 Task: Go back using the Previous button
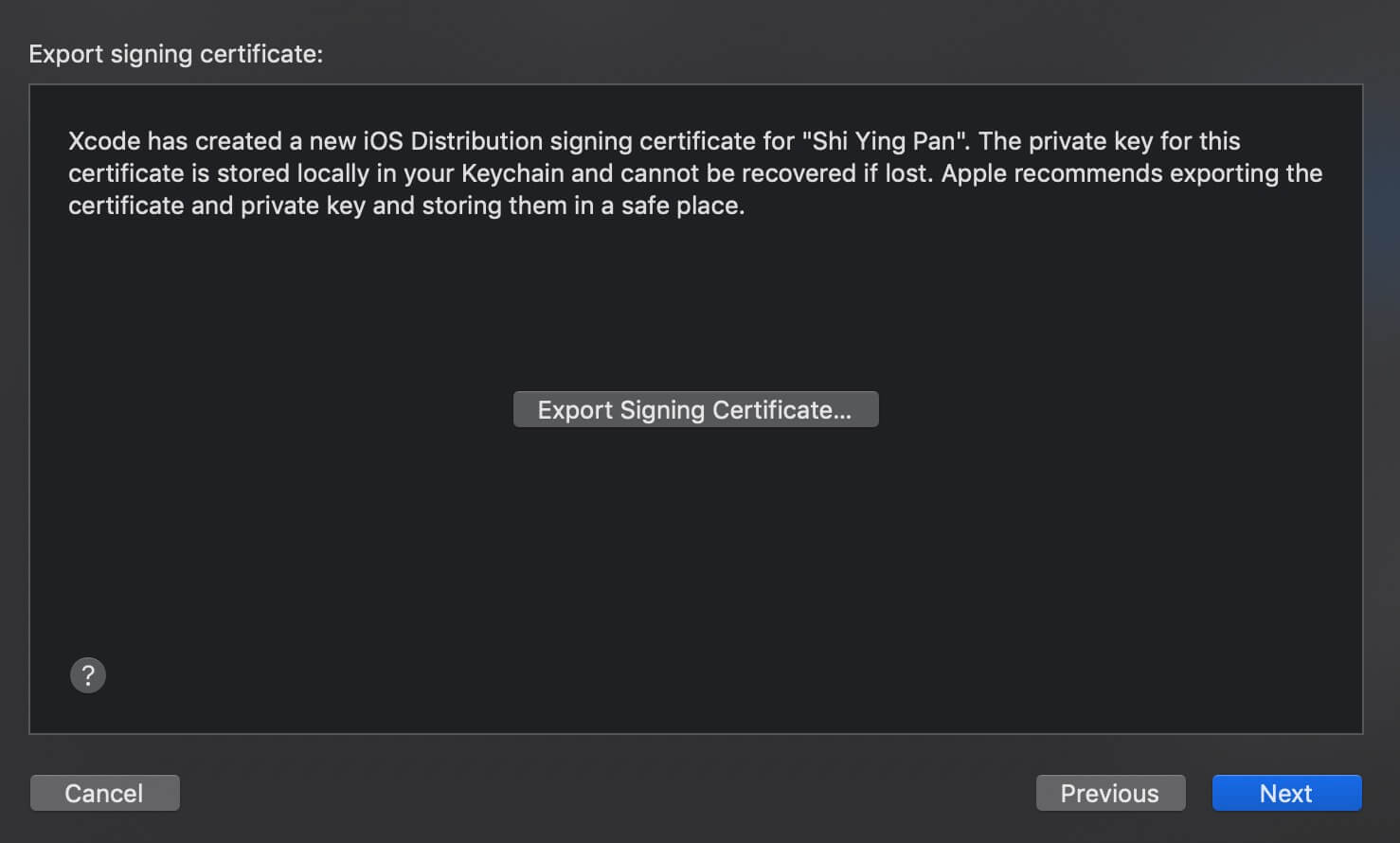pos(1110,793)
